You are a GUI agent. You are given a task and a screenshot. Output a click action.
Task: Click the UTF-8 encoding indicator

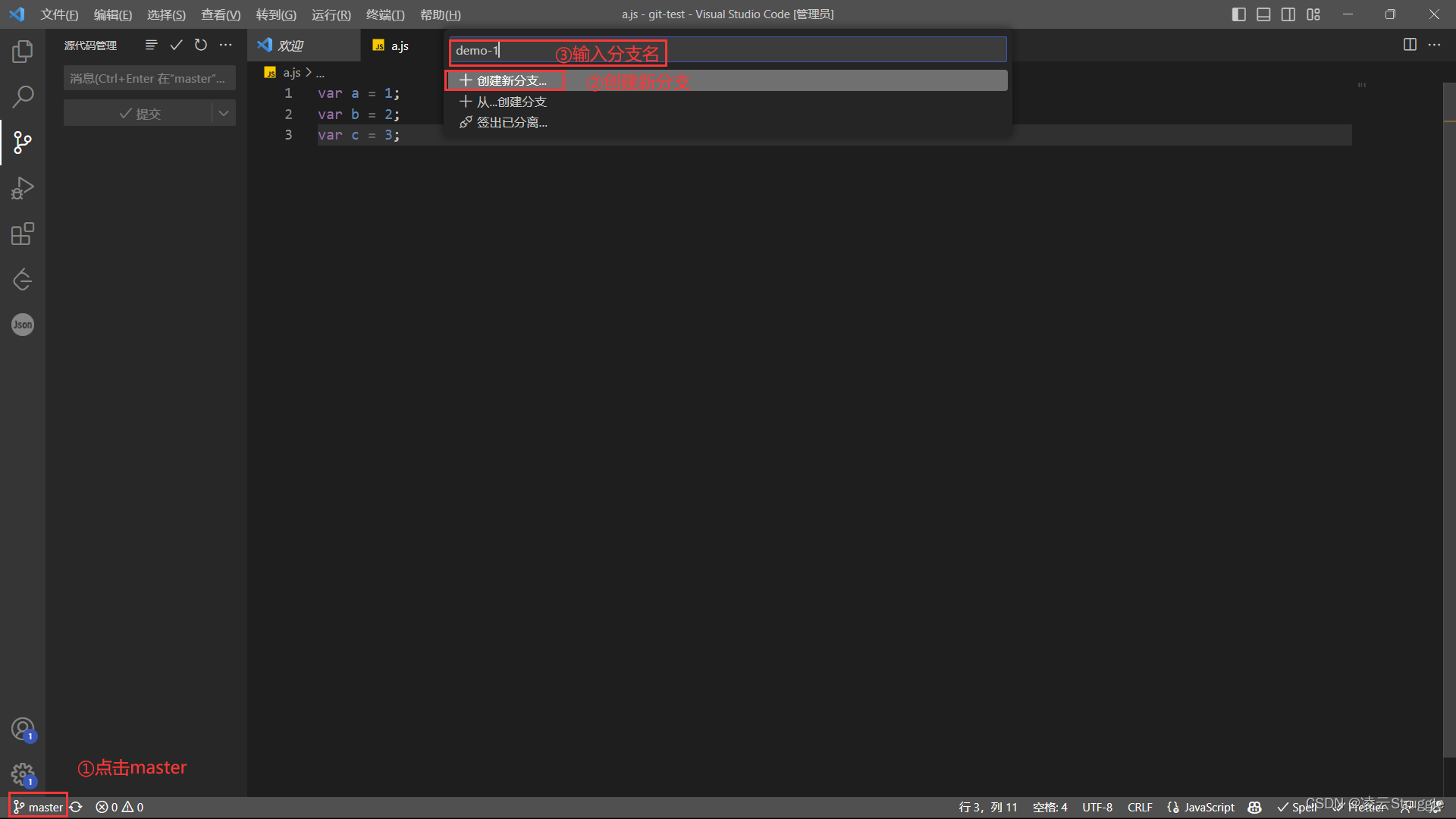pos(1097,808)
